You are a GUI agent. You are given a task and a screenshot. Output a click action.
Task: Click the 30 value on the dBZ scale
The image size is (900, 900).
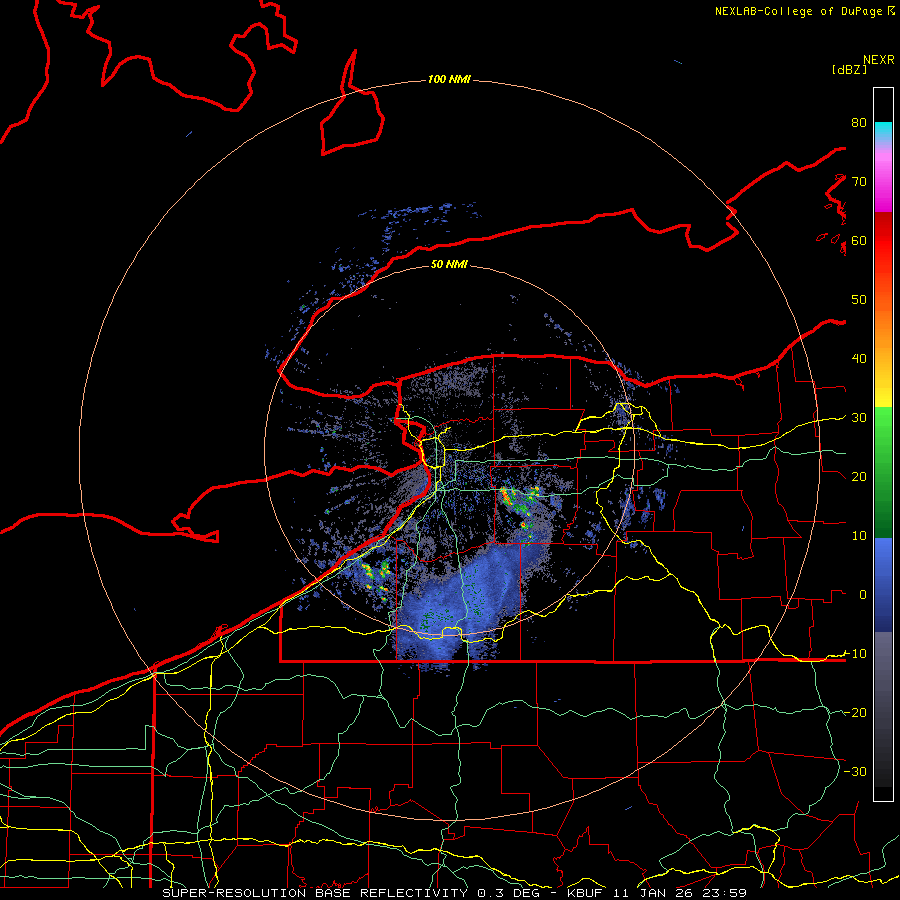(859, 418)
